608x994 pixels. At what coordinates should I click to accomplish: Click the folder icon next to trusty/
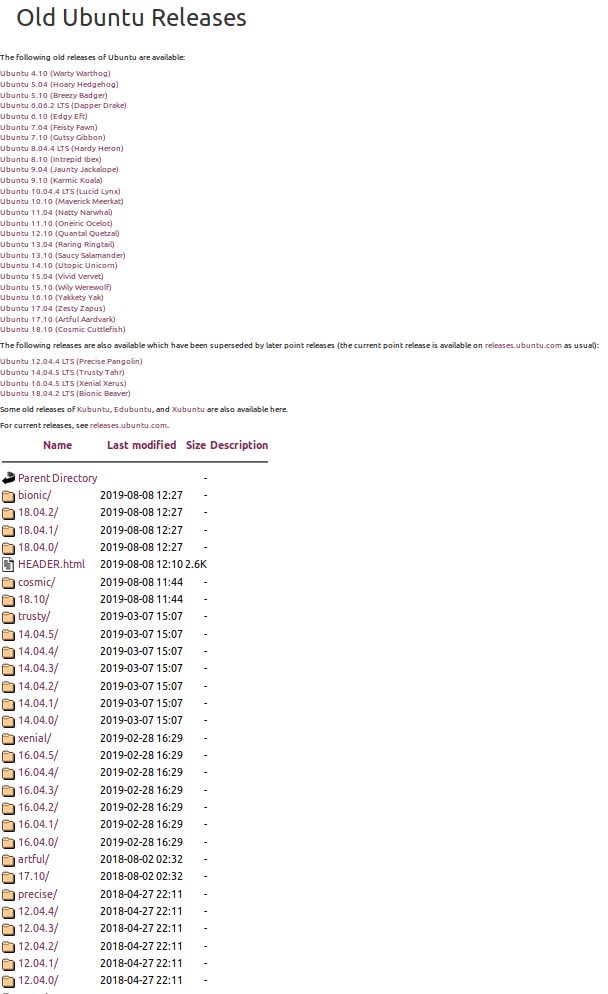pyautogui.click(x=8, y=617)
